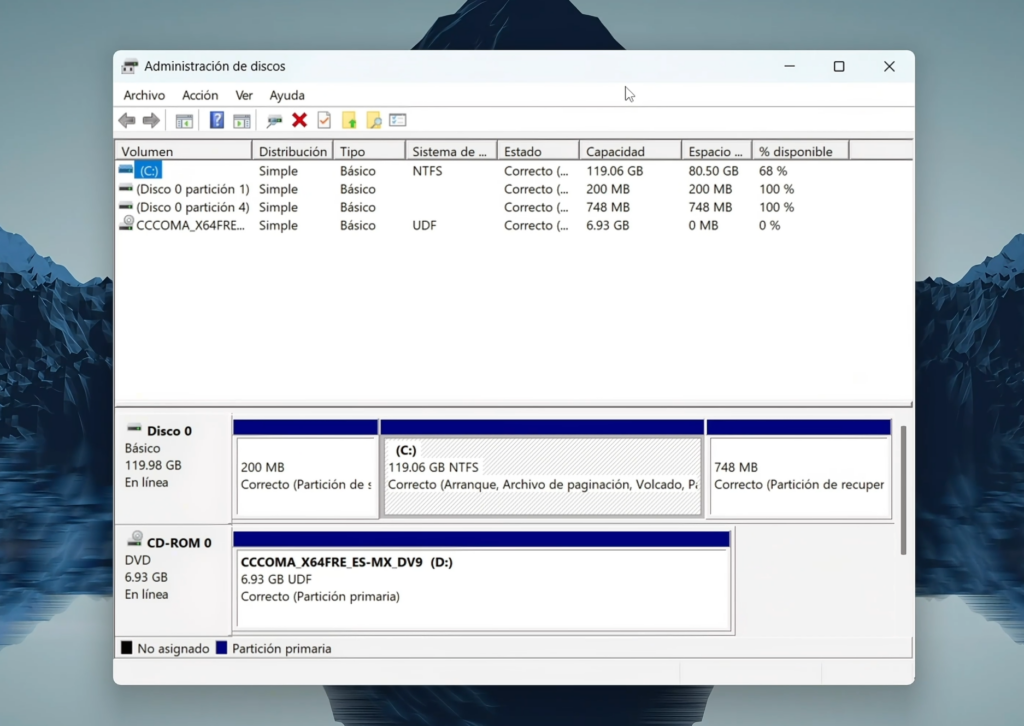Open the Archivo menu

coord(144,95)
